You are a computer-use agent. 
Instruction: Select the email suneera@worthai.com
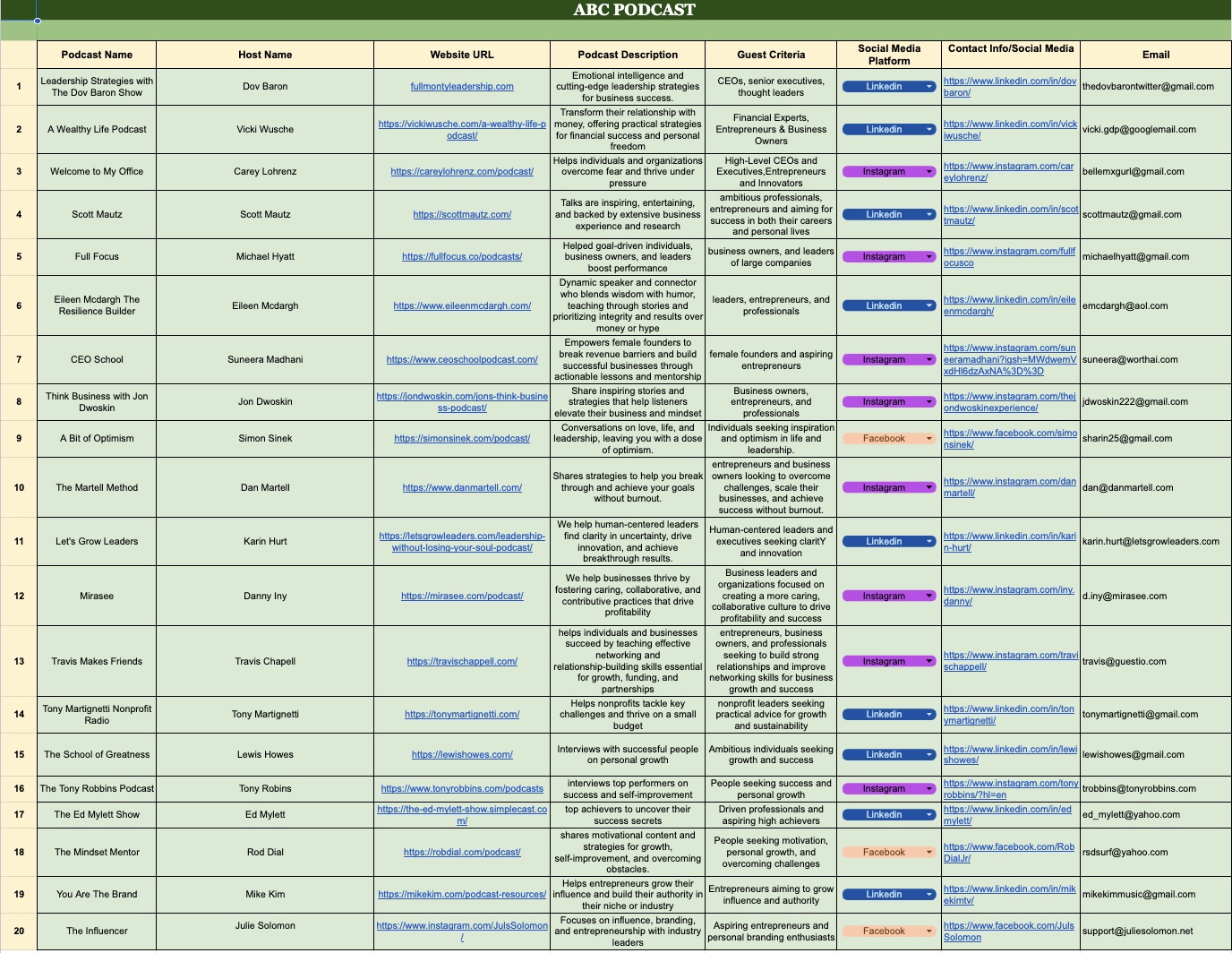(1125, 360)
